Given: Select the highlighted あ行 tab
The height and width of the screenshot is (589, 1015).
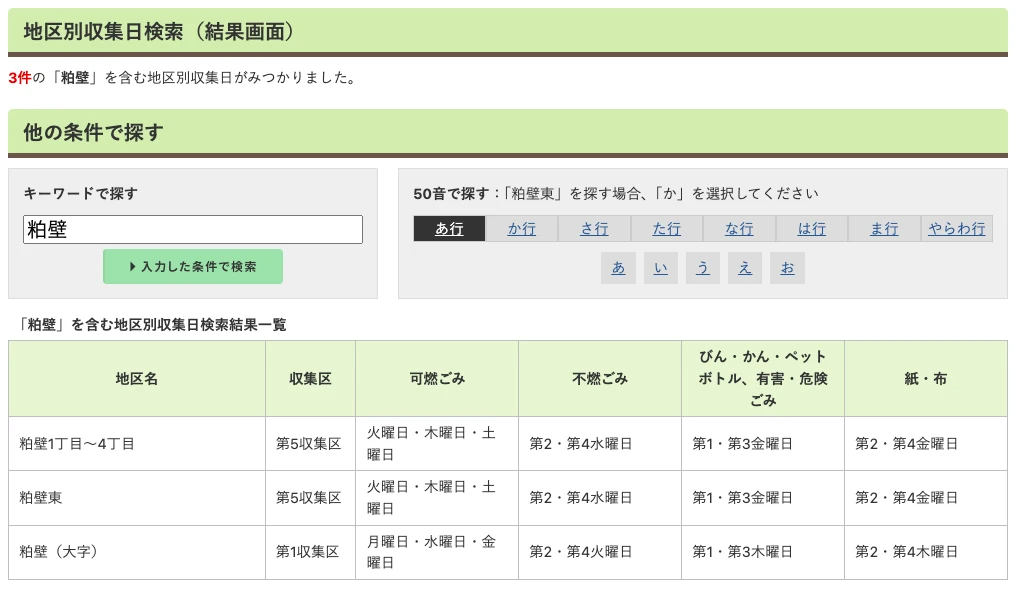Looking at the screenshot, I should (449, 228).
